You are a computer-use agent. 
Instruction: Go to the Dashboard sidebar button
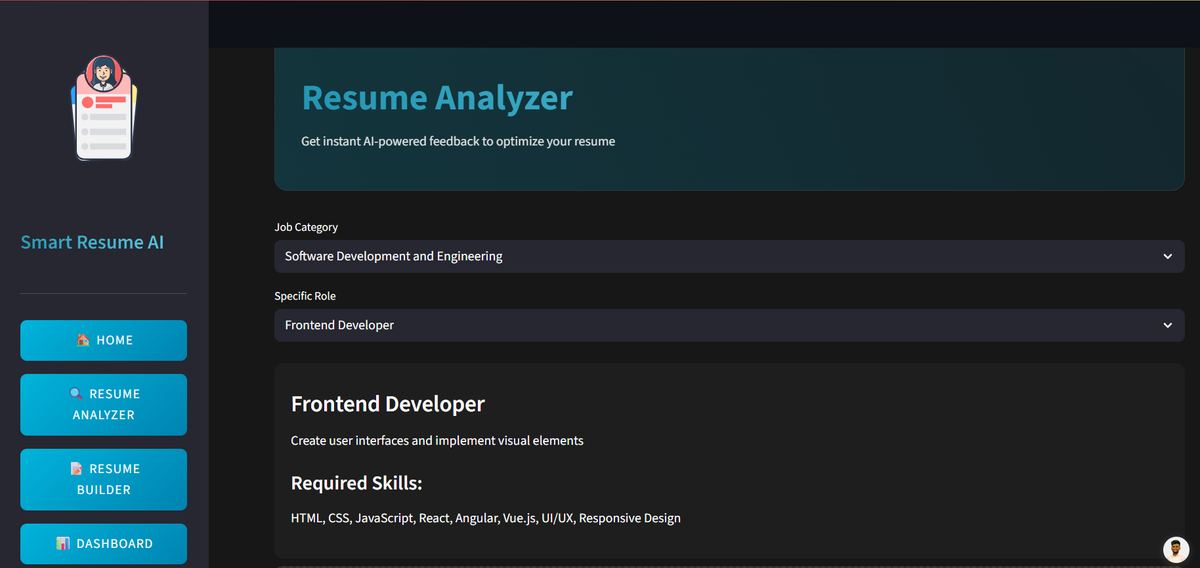coord(103,544)
